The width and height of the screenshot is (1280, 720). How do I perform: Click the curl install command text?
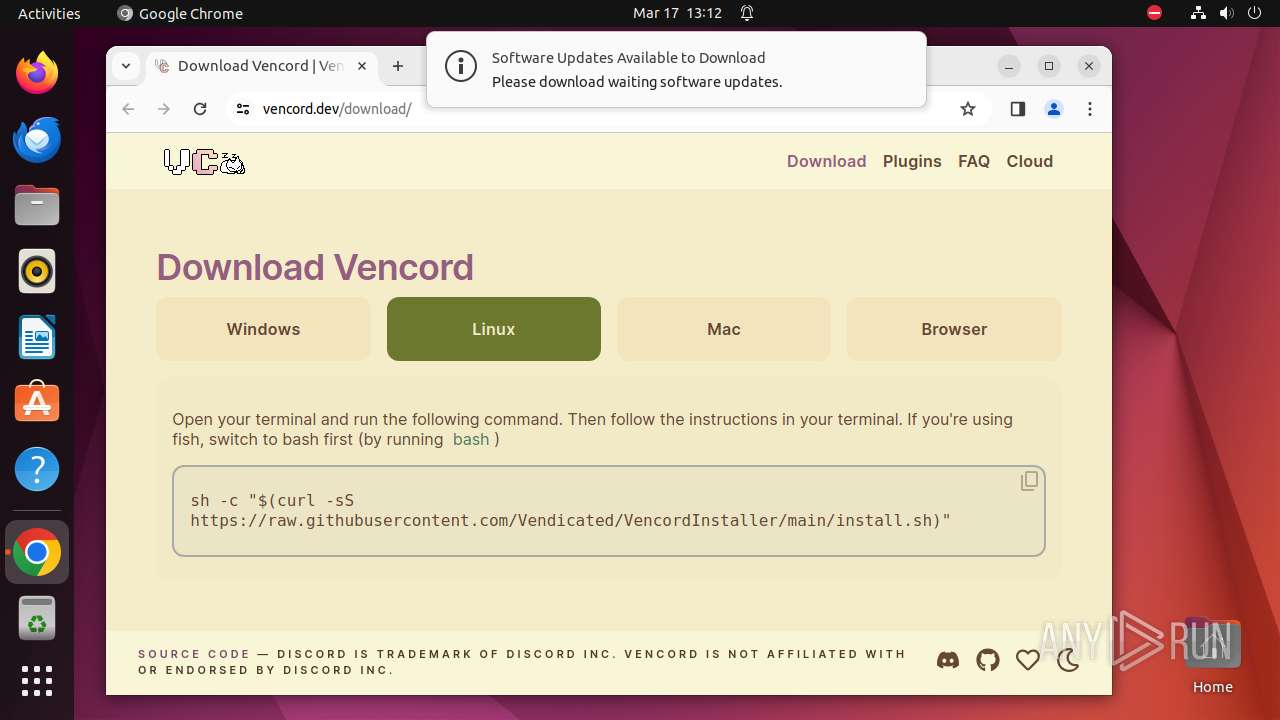pos(570,510)
